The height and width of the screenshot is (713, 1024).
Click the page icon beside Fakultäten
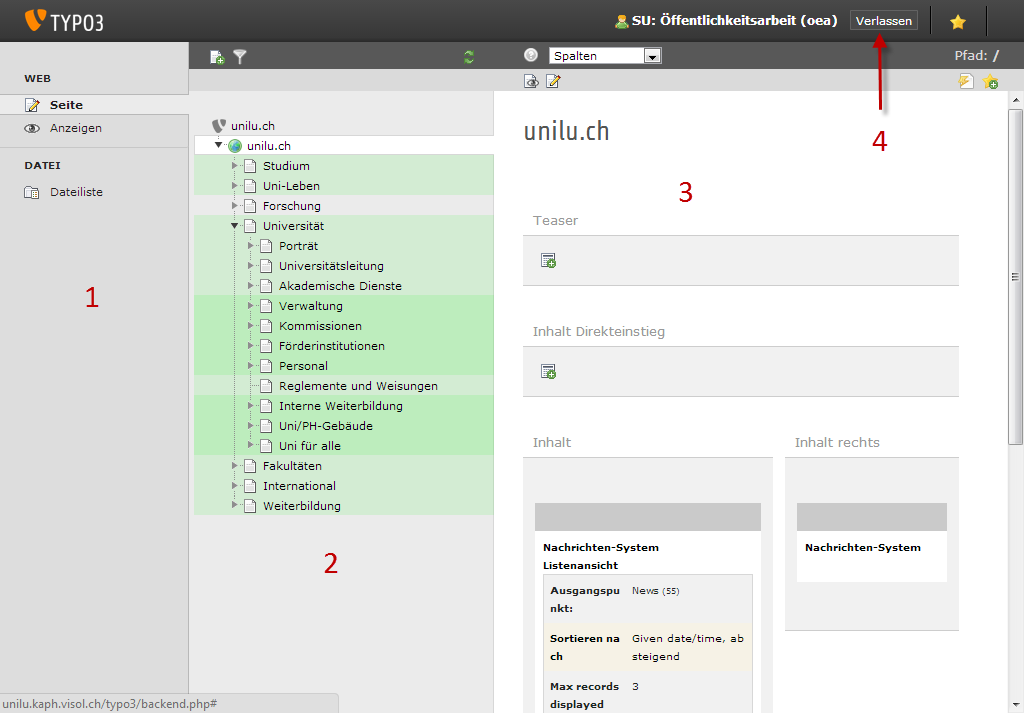[249, 466]
